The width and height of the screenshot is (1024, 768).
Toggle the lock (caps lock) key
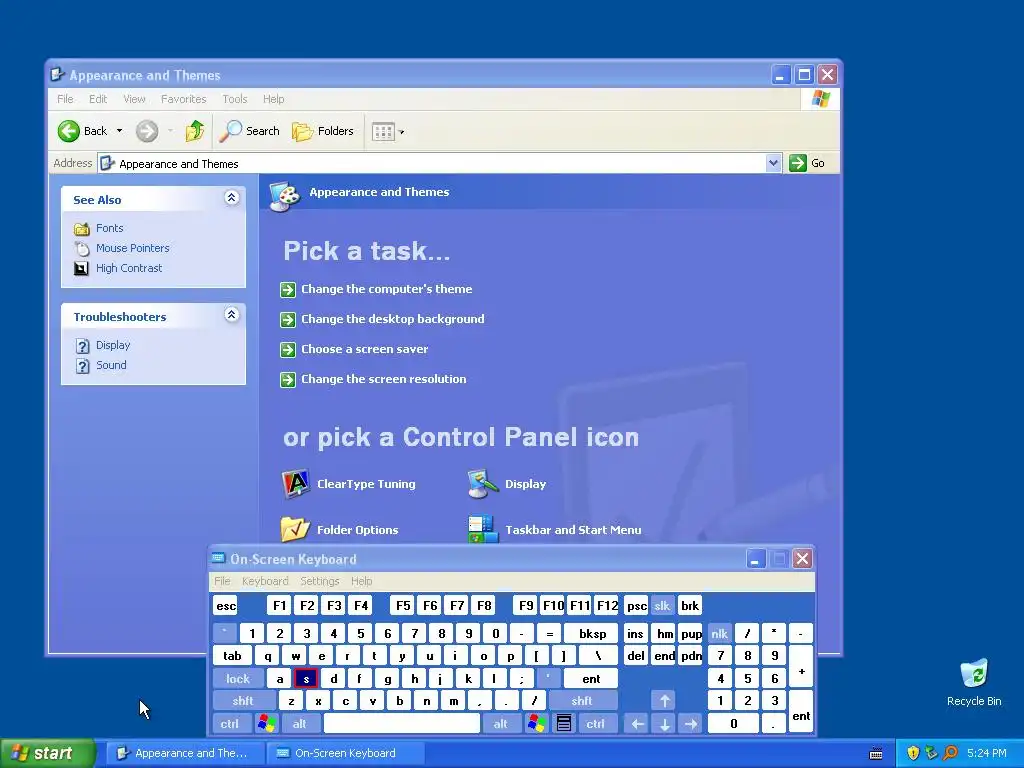pos(238,679)
